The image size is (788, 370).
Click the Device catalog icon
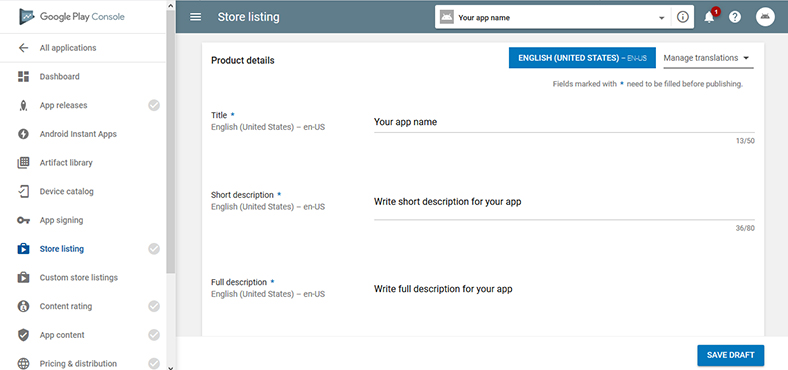click(x=23, y=192)
